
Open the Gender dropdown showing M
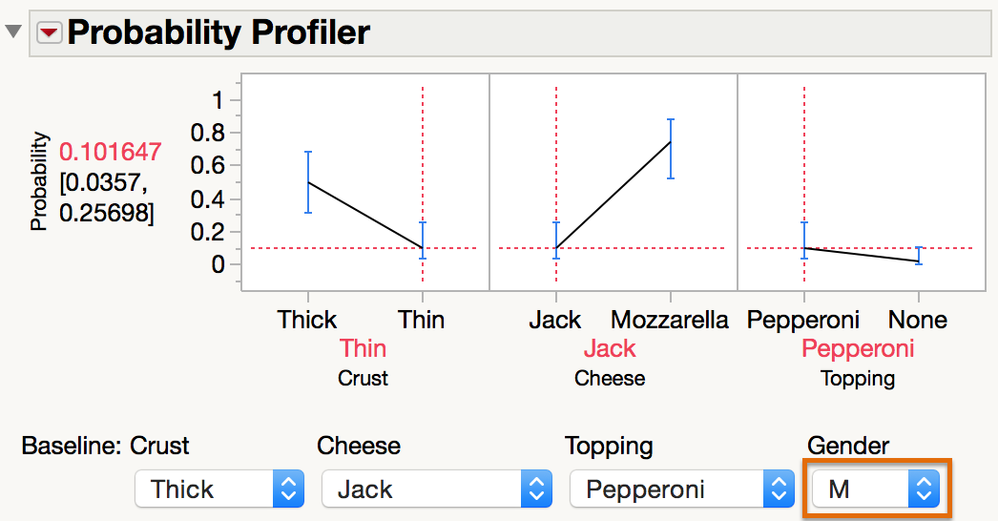[x=876, y=489]
